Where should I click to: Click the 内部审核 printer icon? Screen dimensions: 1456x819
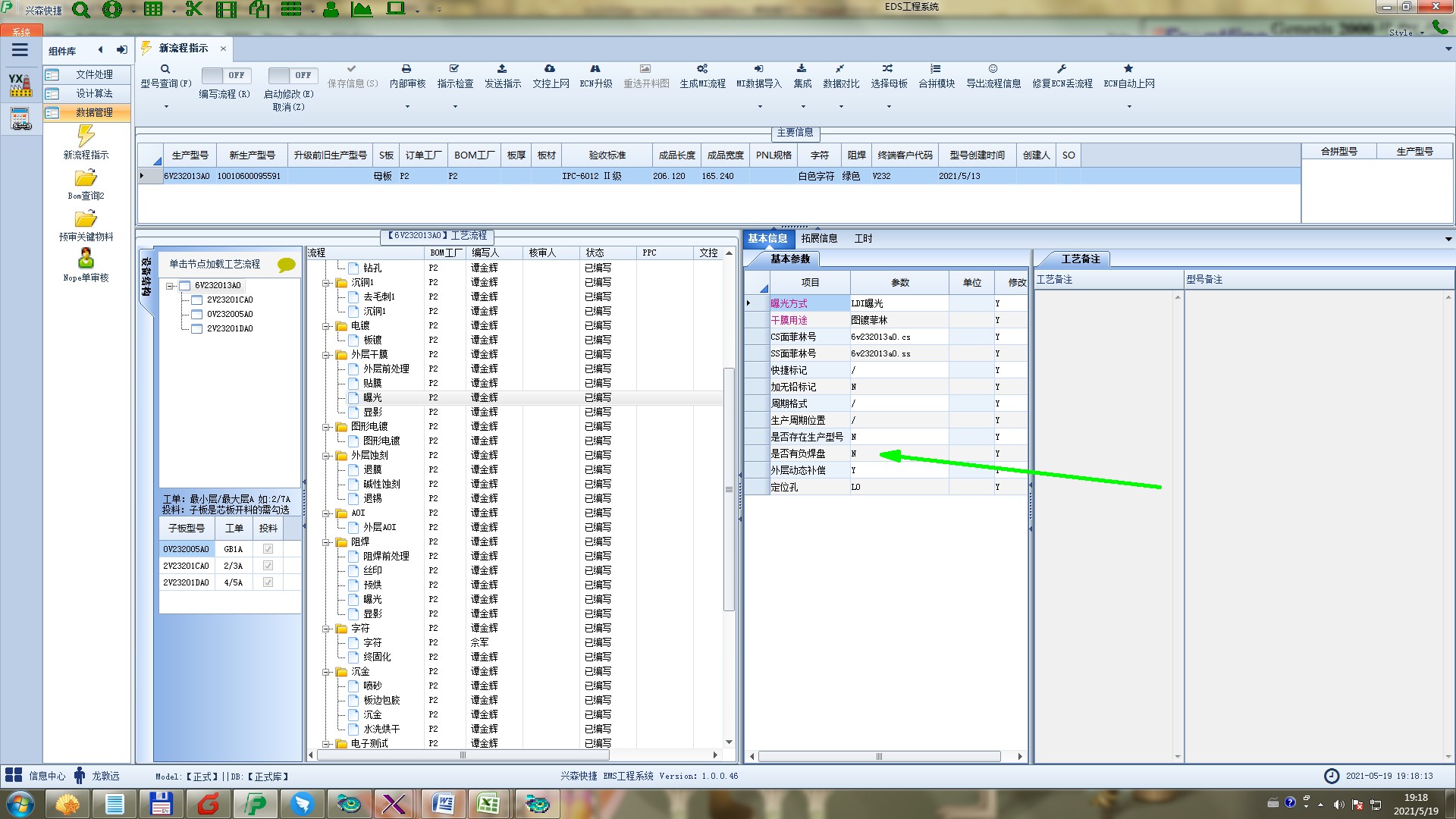point(406,69)
